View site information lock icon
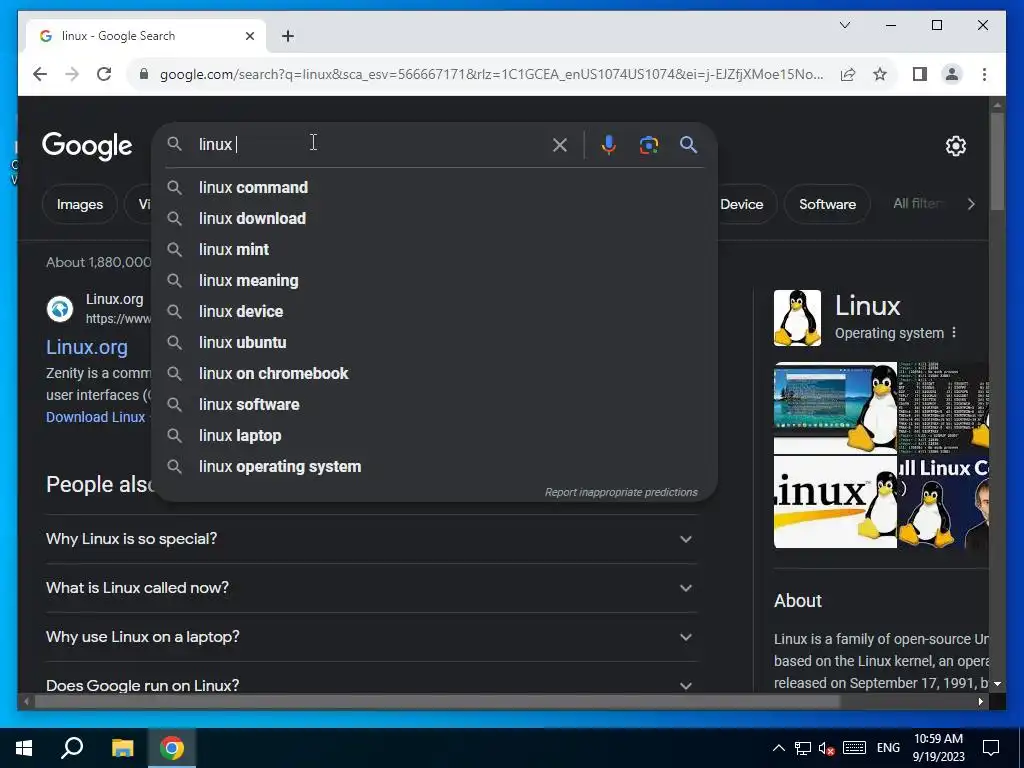1024x768 pixels. (144, 74)
